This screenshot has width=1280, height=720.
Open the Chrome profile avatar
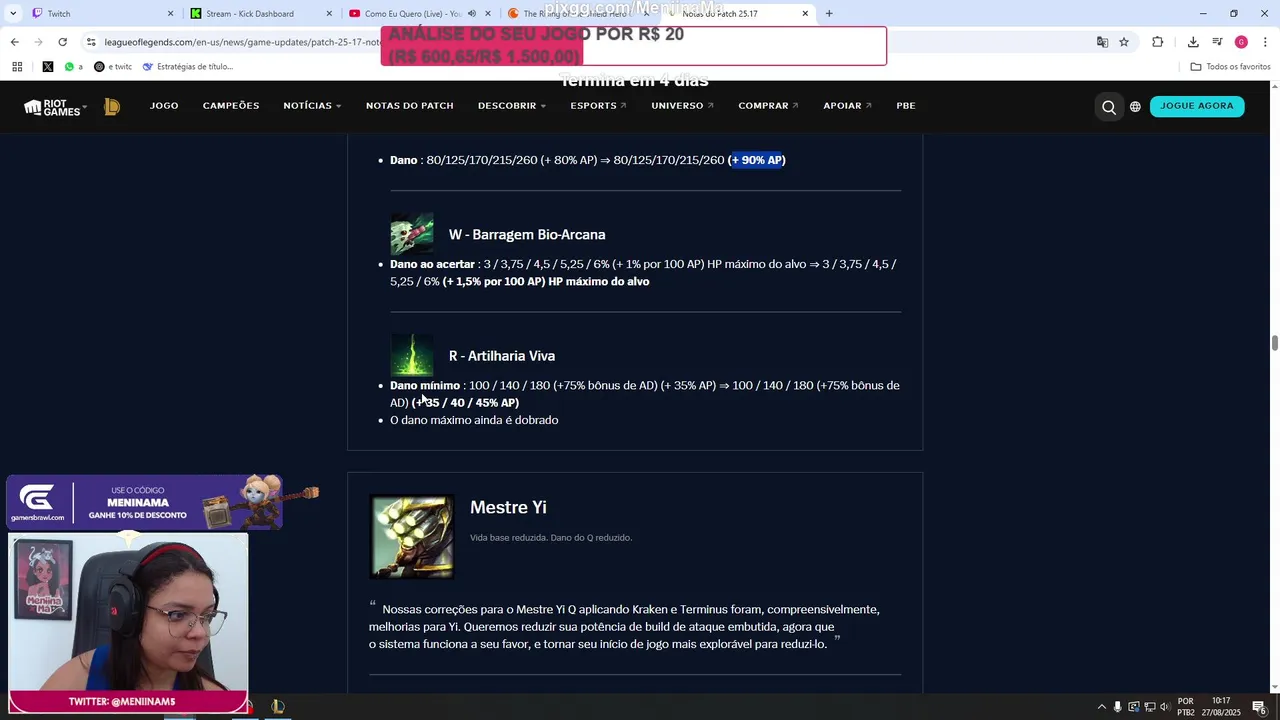pyautogui.click(x=1241, y=42)
